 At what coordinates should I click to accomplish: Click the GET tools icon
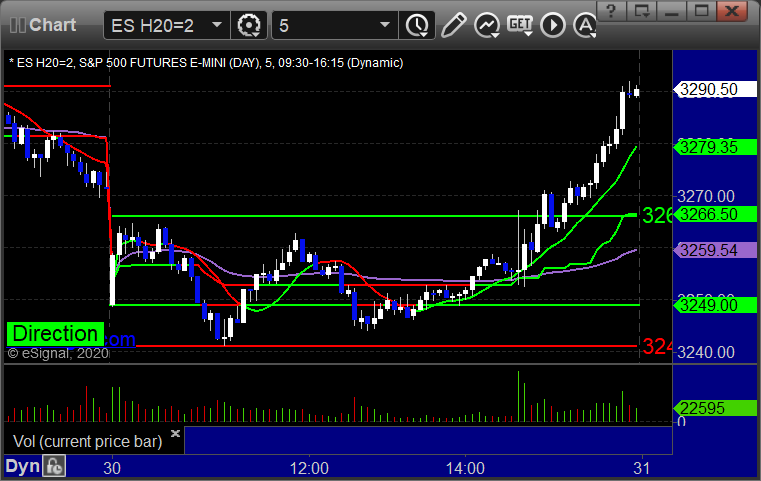pyautogui.click(x=519, y=23)
